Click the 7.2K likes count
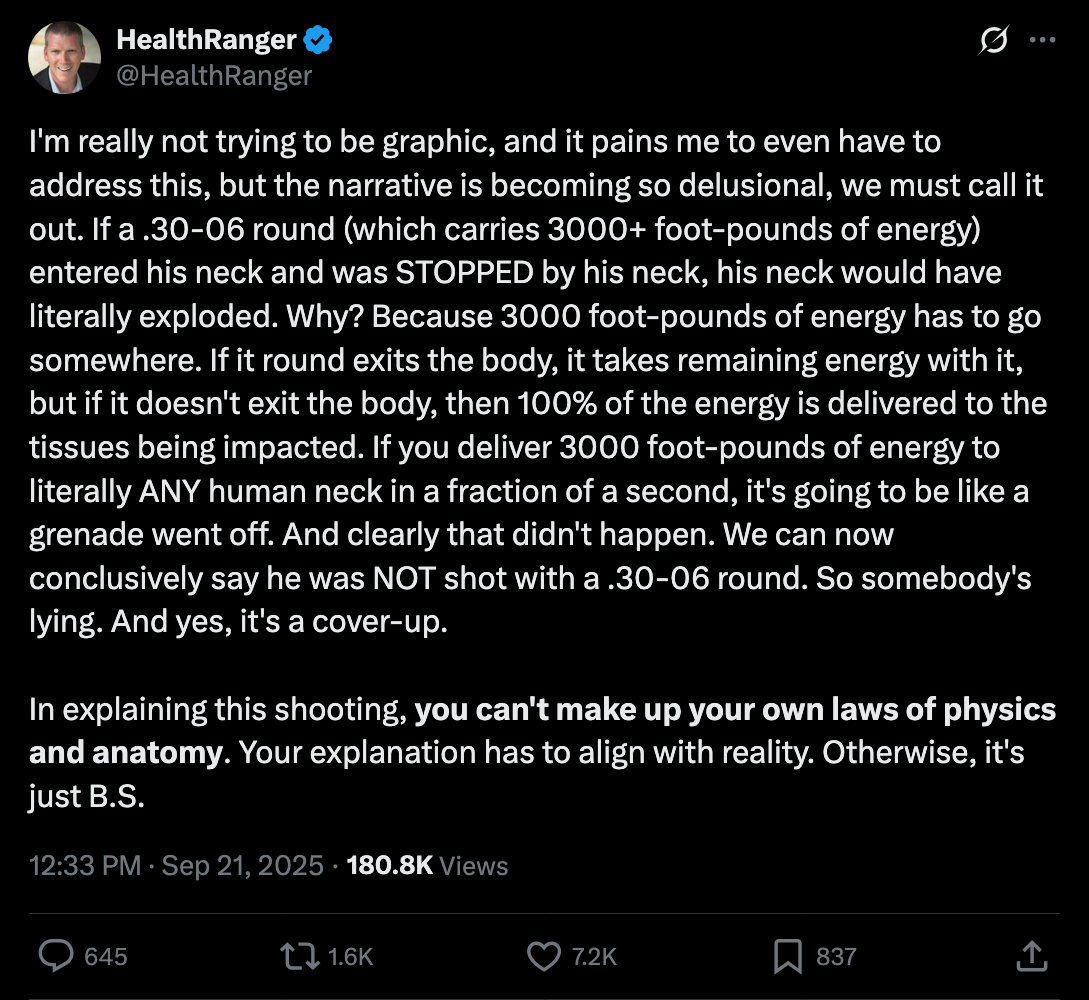This screenshot has height=1000, width=1089. (x=594, y=957)
